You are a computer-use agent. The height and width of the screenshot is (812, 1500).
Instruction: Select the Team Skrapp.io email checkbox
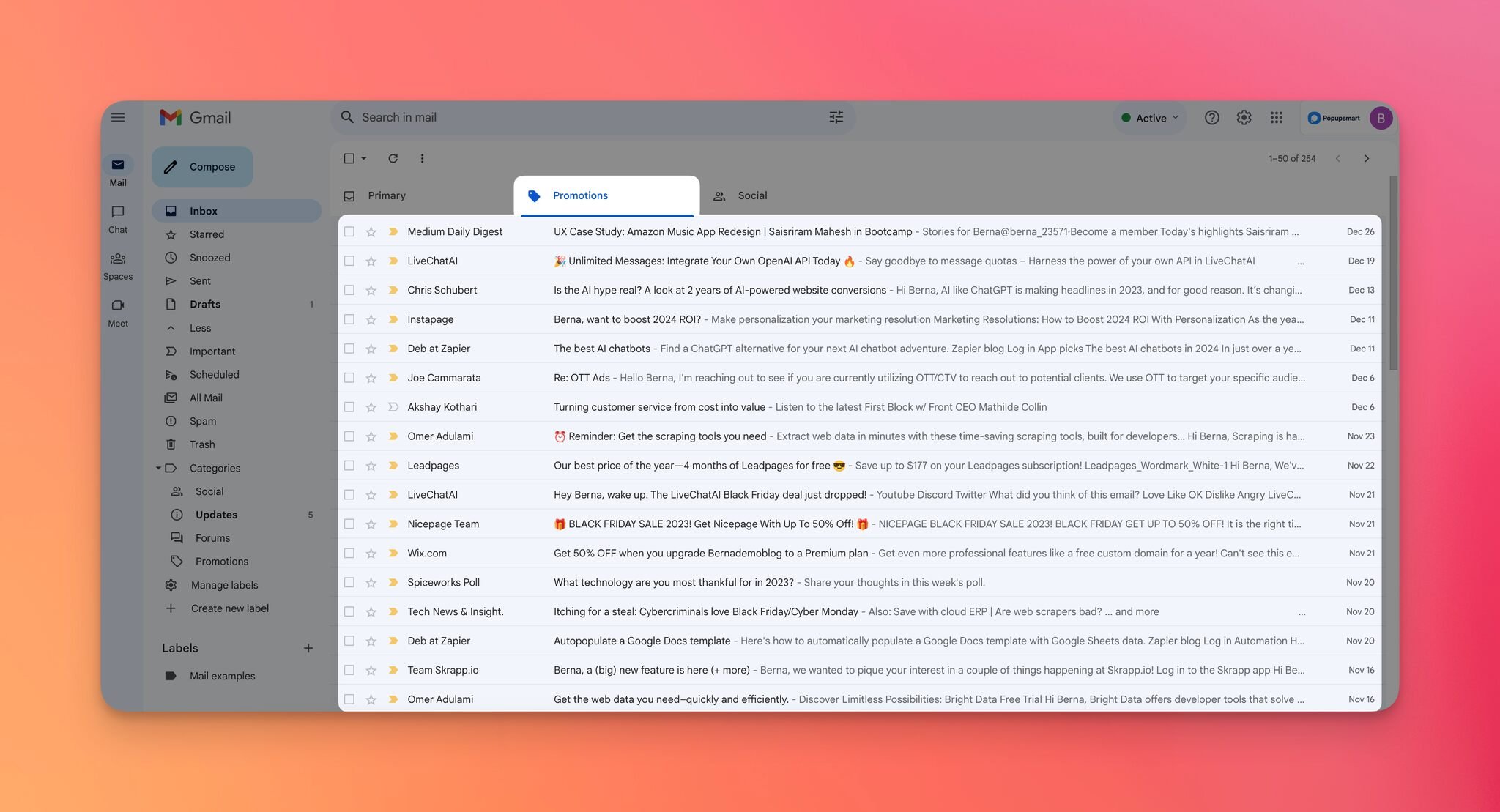[349, 670]
